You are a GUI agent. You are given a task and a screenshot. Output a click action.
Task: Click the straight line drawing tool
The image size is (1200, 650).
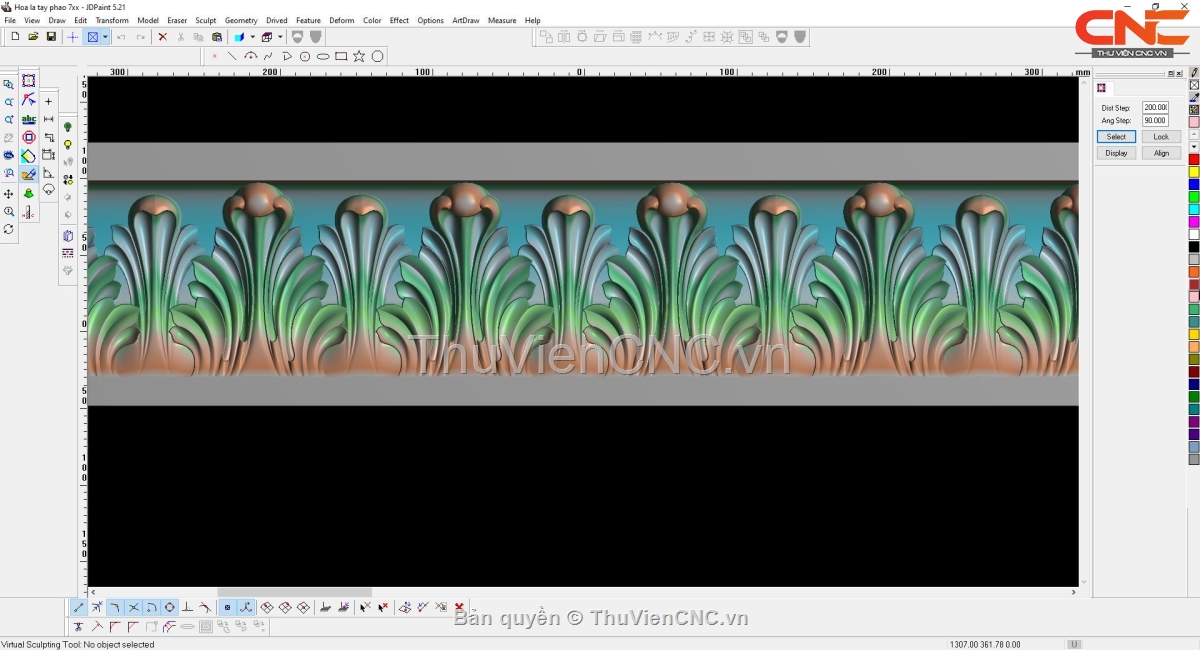(232, 57)
